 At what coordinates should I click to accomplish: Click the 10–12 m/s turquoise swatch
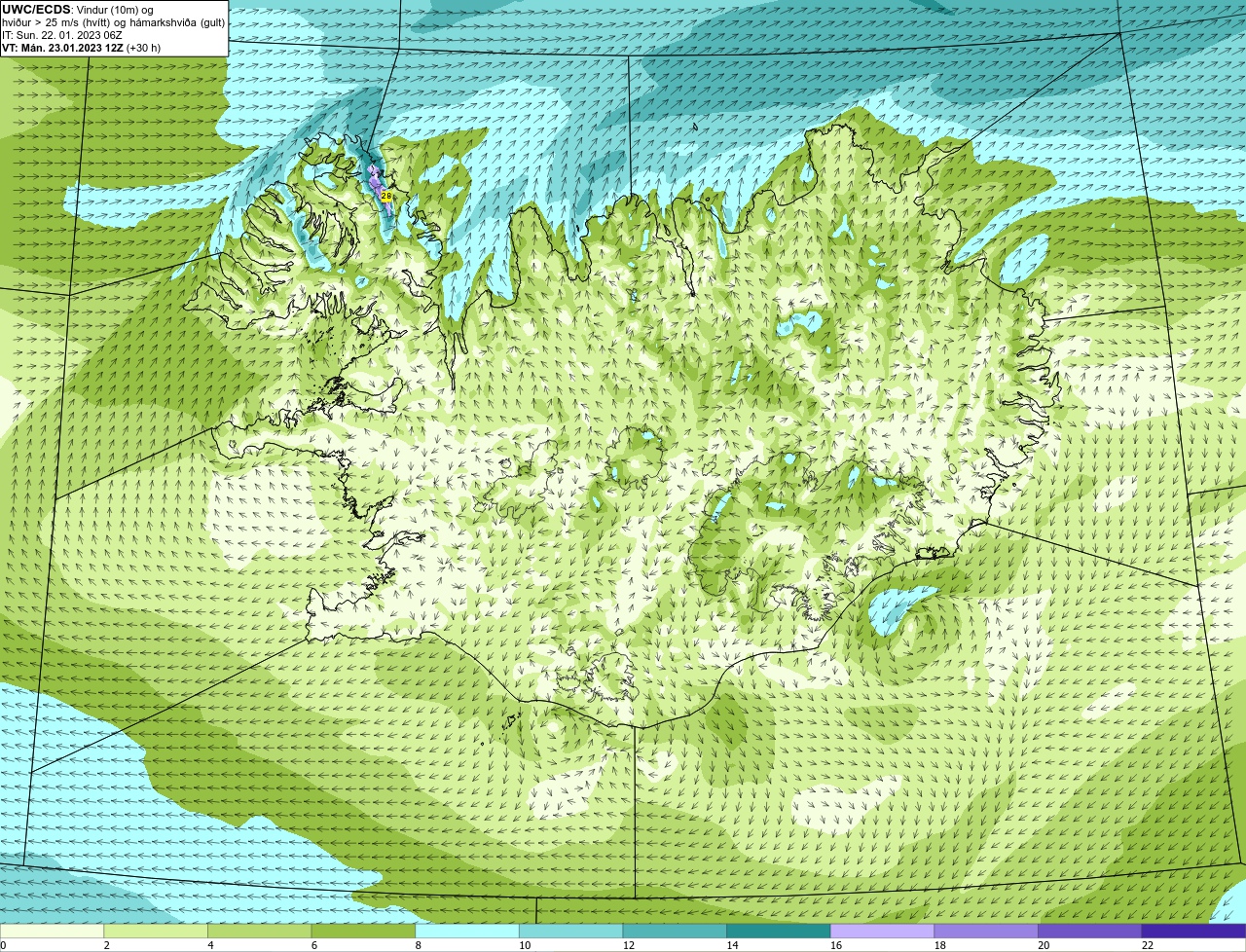coord(570,931)
